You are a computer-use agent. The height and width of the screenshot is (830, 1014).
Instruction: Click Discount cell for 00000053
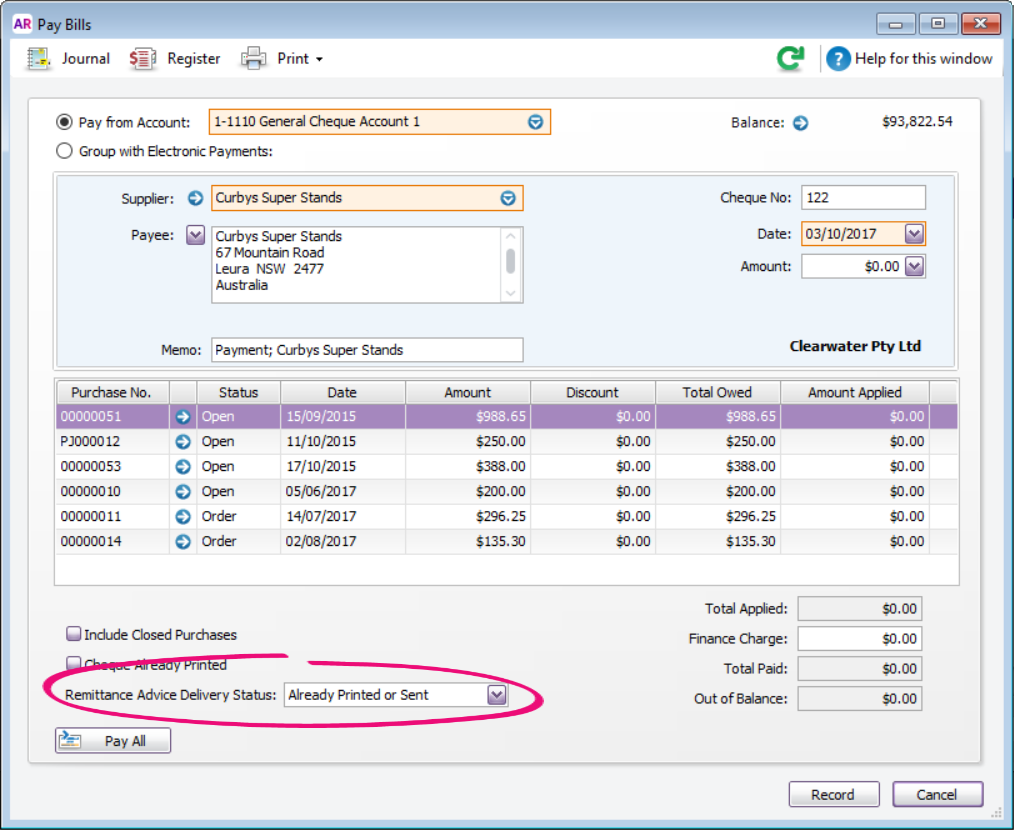point(593,466)
